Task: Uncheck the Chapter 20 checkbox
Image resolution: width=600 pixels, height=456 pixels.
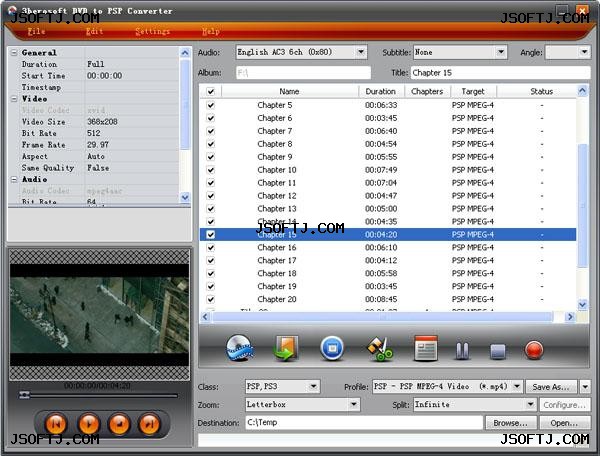Action: click(210, 299)
